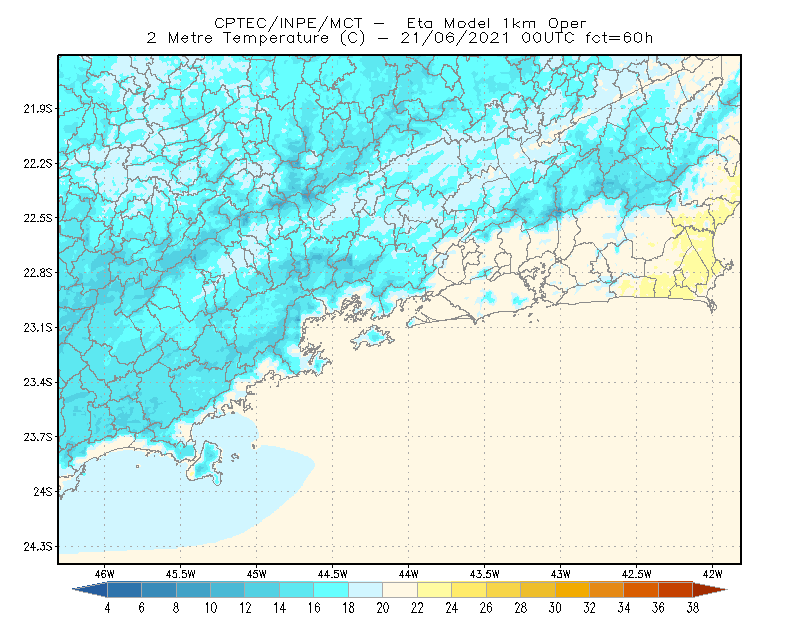This screenshot has height=618, width=800.
Task: Click the 36-38 dark orange legend swatch
Action: tap(675, 590)
